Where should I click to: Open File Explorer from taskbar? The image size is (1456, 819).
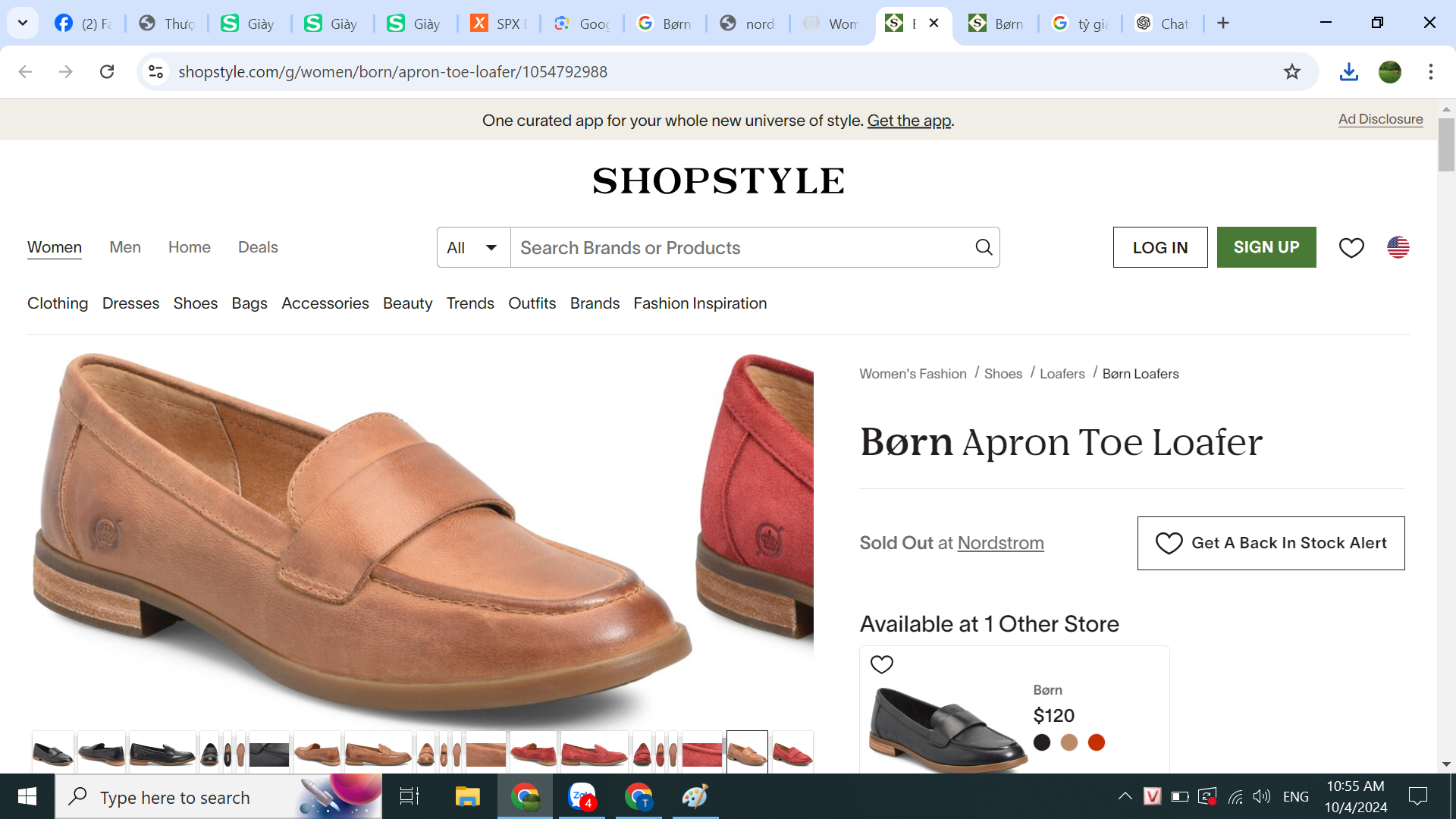coord(467,796)
